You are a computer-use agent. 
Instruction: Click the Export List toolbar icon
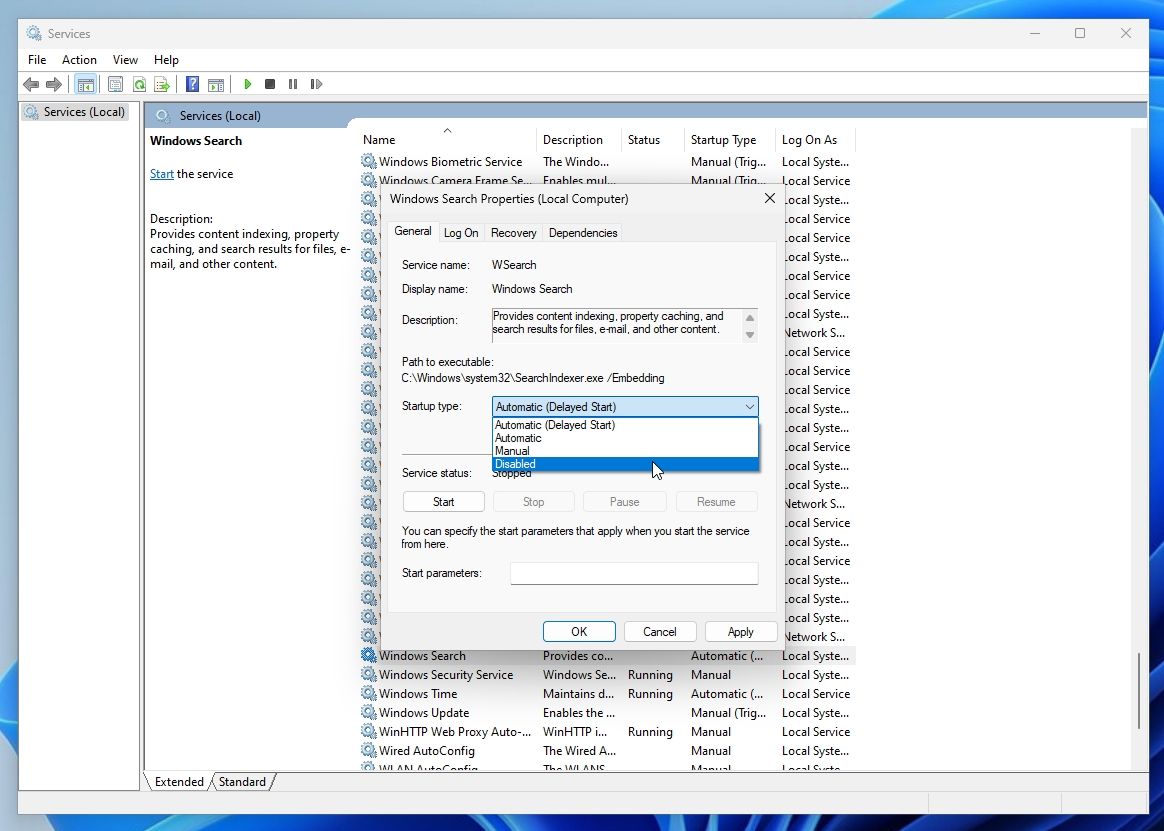162,84
